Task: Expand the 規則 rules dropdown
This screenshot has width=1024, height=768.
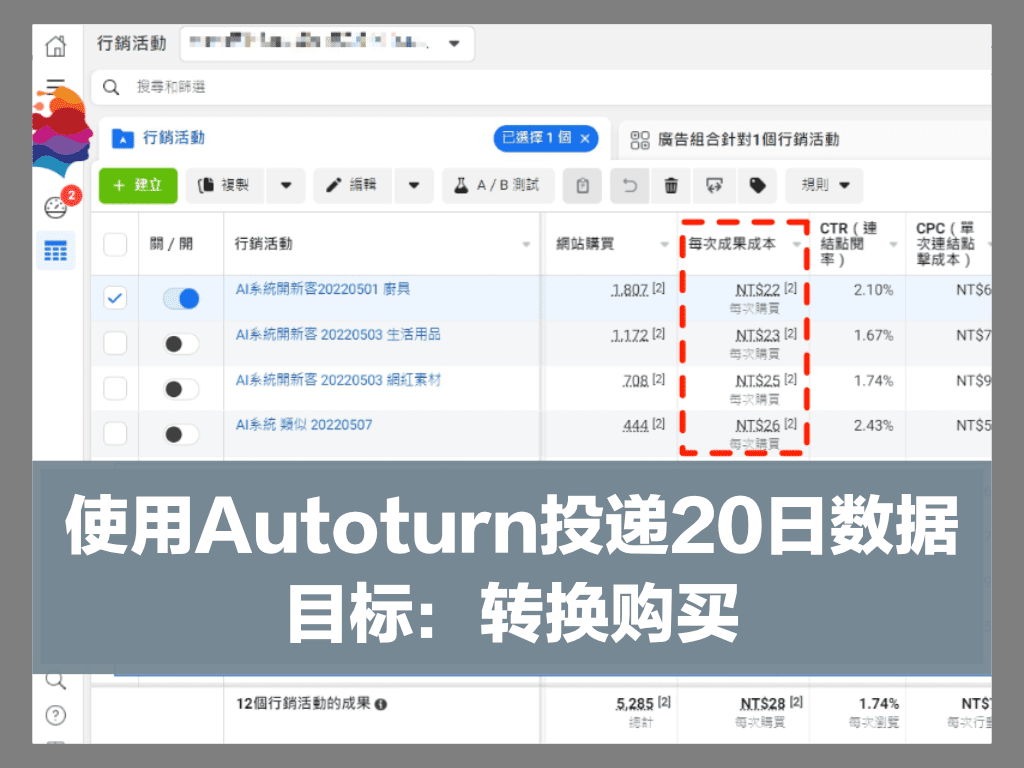Action: click(x=824, y=185)
